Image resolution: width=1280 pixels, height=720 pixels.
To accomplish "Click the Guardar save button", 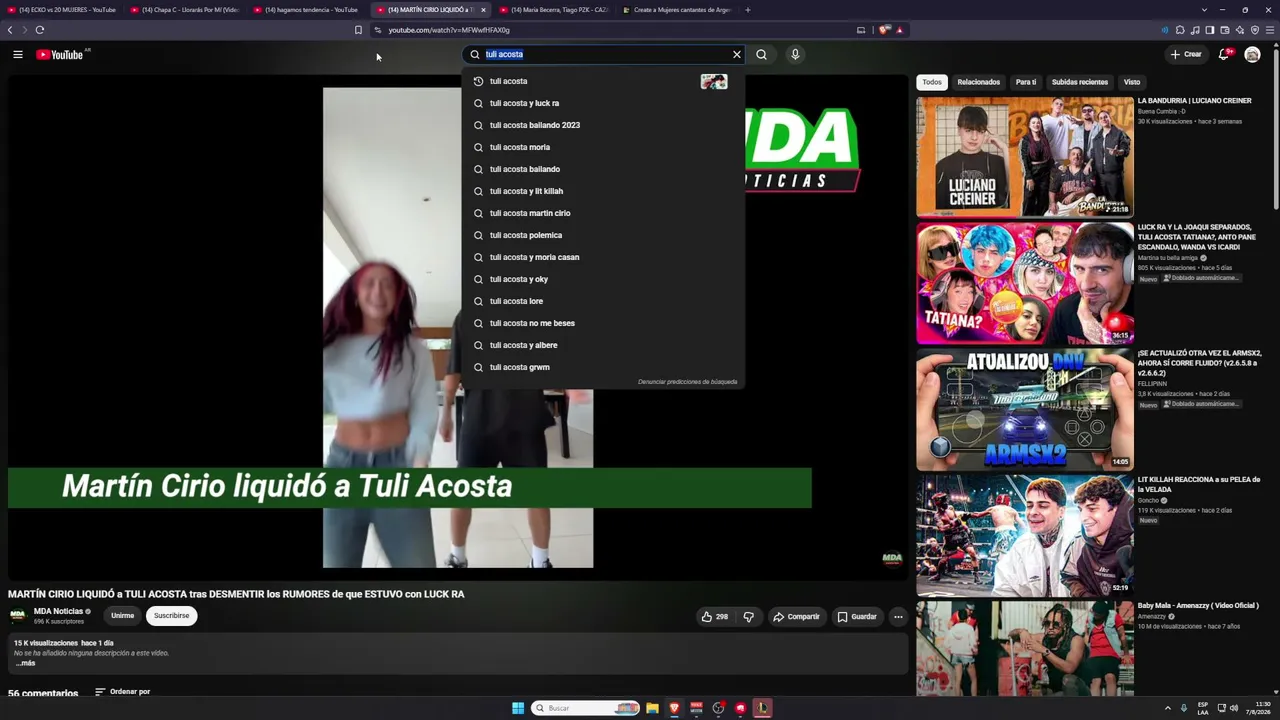I will point(857,617).
